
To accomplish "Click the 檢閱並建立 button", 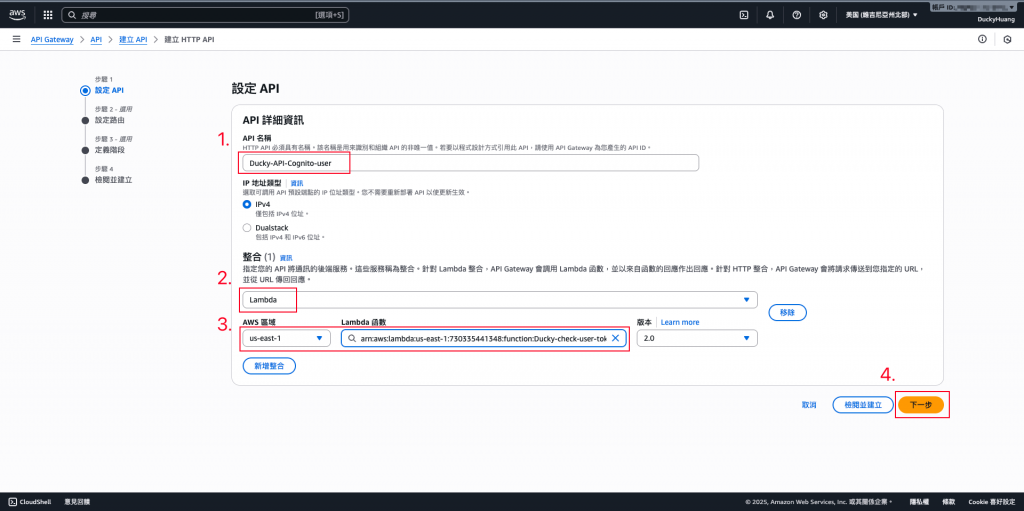I will tap(863, 405).
